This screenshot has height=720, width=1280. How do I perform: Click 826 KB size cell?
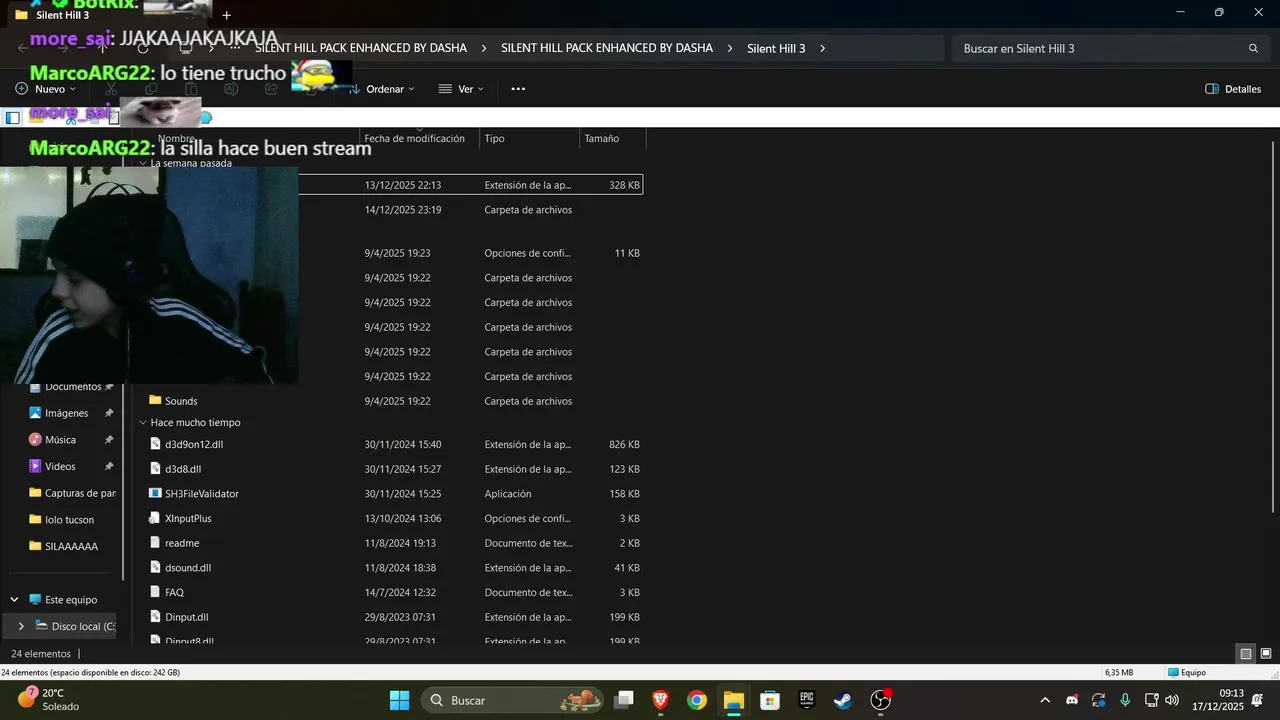[624, 444]
